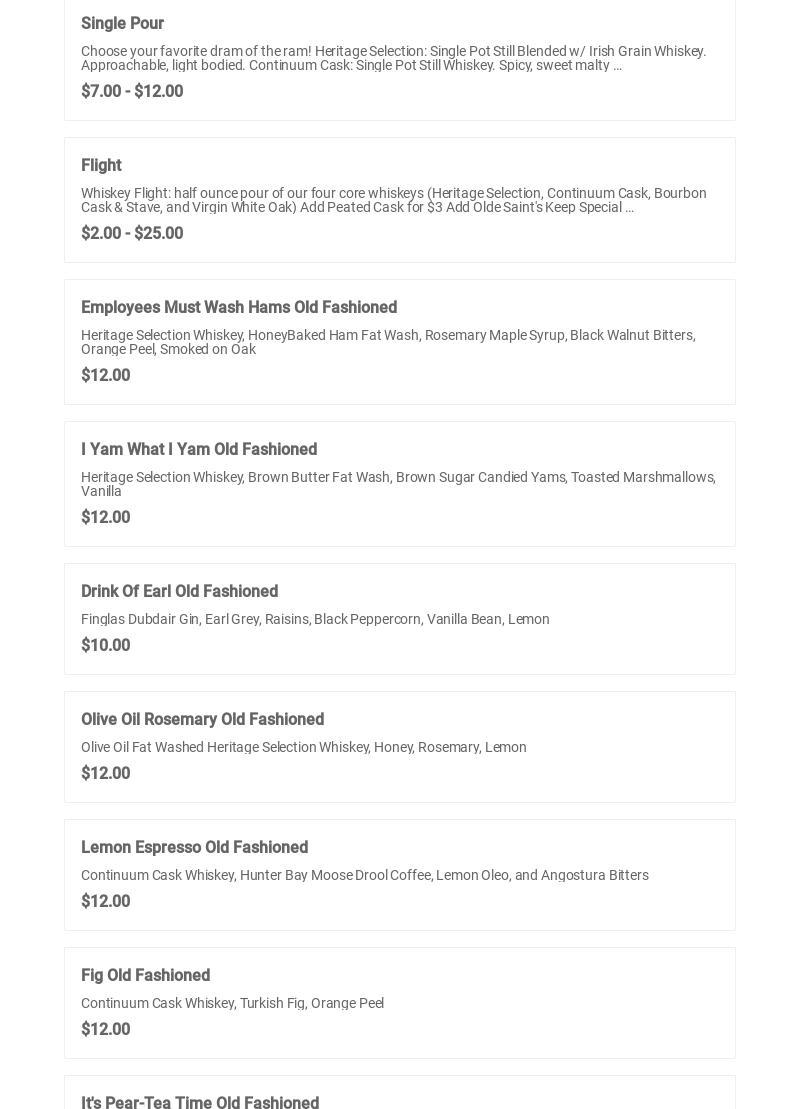Click Employees Must Wash Hams Old Fashioned
The height and width of the screenshot is (1109, 800).
point(239,307)
